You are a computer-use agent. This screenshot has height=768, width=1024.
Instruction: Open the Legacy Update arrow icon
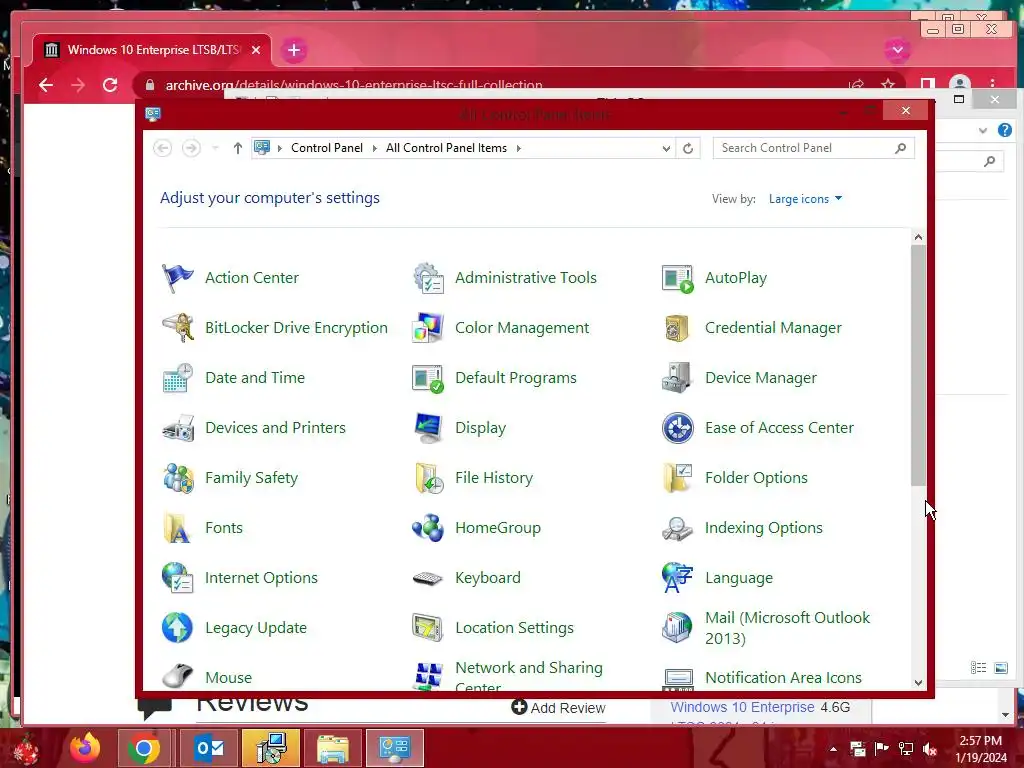[178, 628]
